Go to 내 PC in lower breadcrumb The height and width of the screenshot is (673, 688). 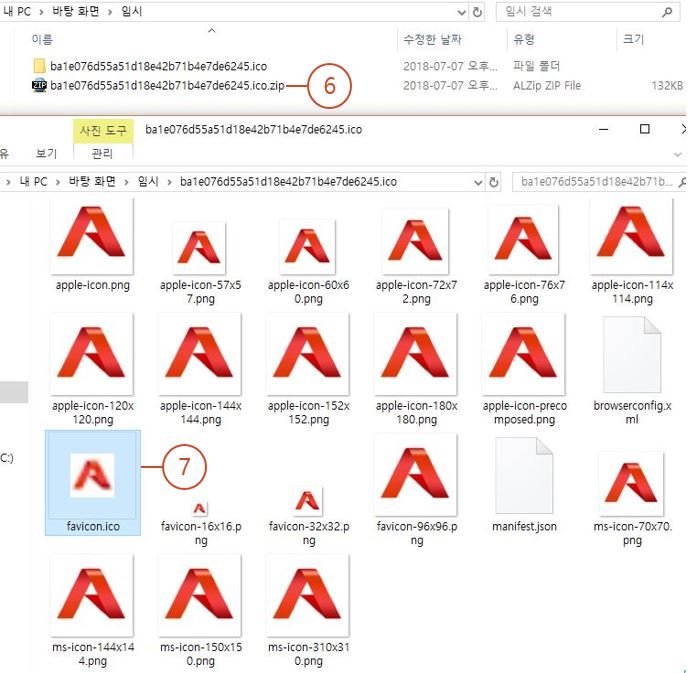(33, 182)
